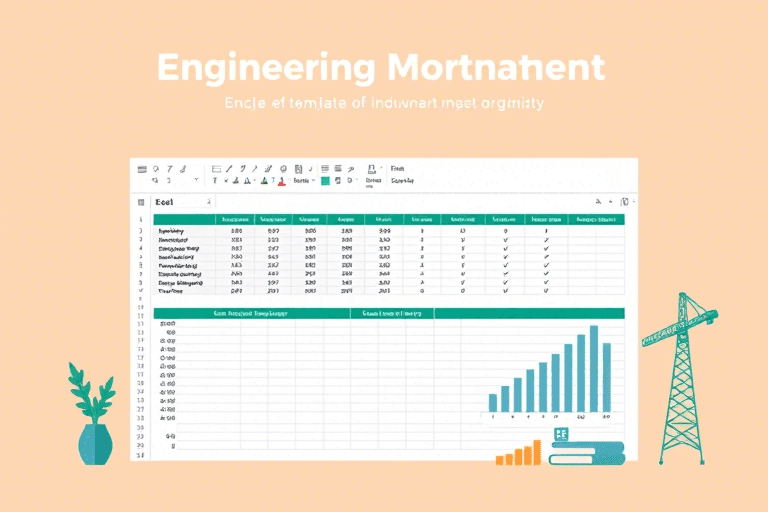
Task: Click the last green column header on the right
Action: pyautogui.click(x=596, y=219)
